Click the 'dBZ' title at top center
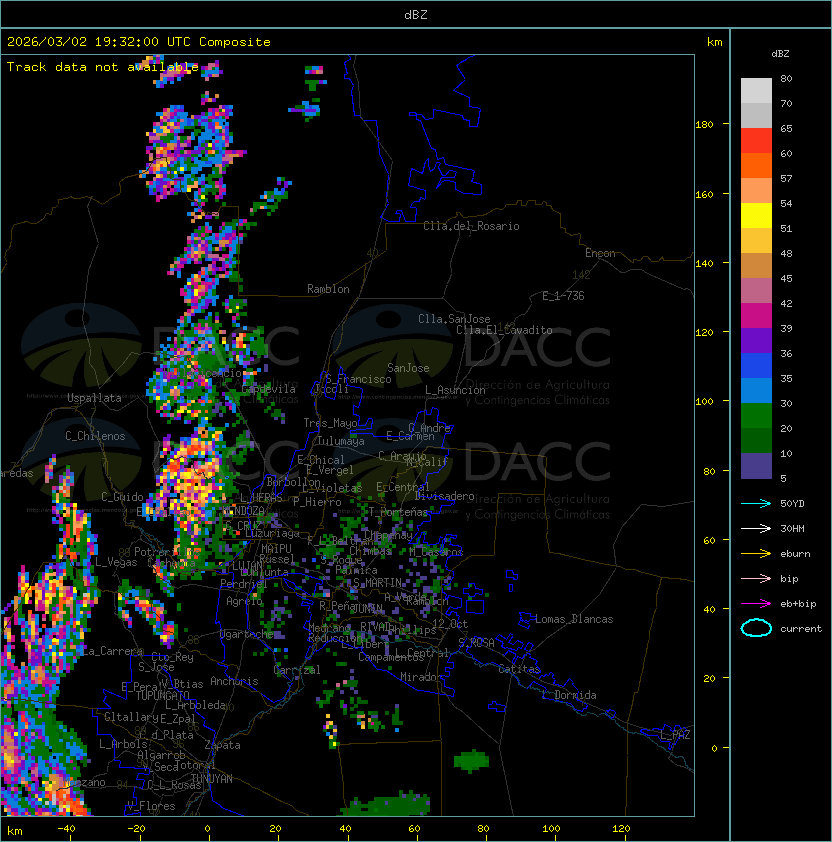The width and height of the screenshot is (832, 842). click(416, 14)
